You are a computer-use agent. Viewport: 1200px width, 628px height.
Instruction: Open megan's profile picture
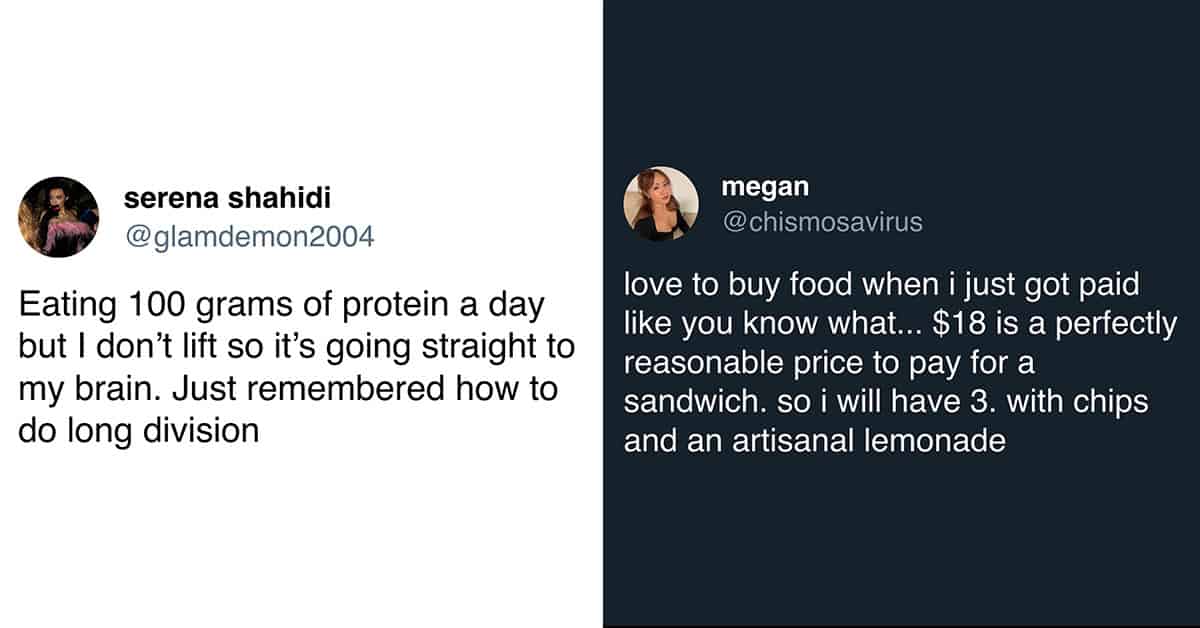[661, 204]
